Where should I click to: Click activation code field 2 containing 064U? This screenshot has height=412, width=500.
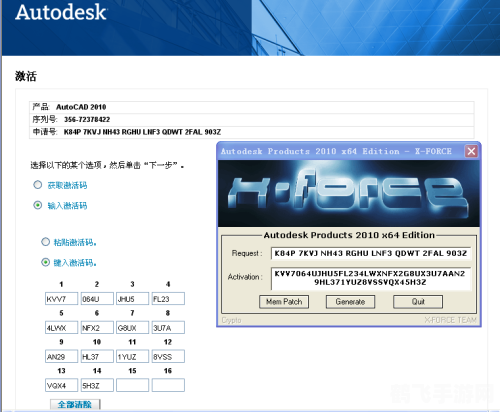(x=97, y=299)
